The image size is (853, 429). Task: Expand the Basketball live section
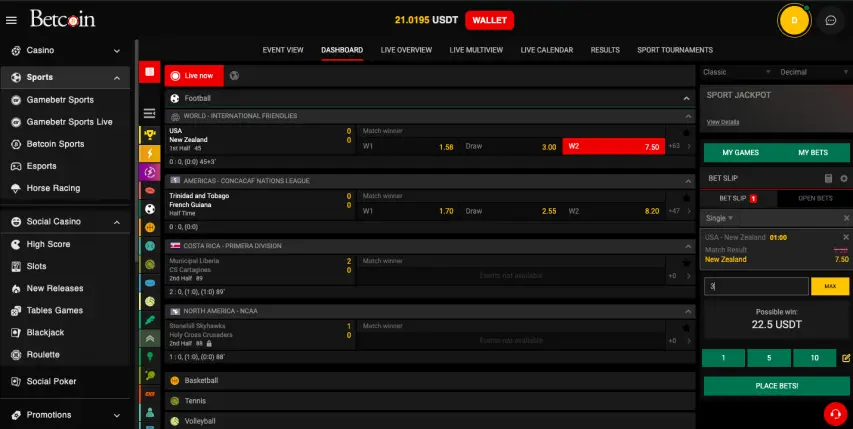430,381
